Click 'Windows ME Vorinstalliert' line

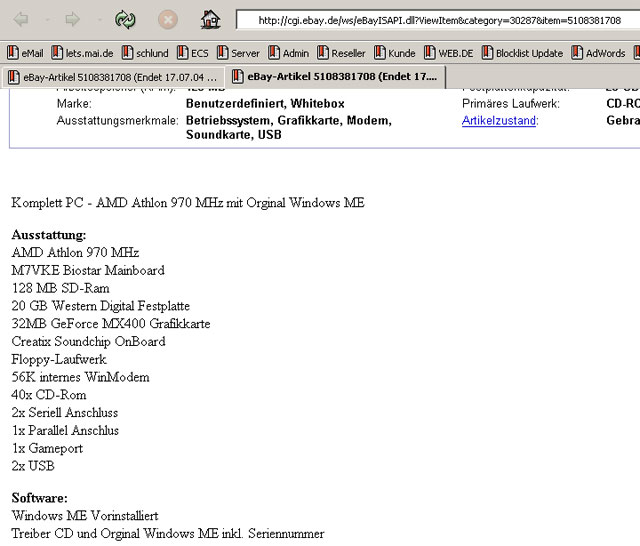[x=85, y=516]
